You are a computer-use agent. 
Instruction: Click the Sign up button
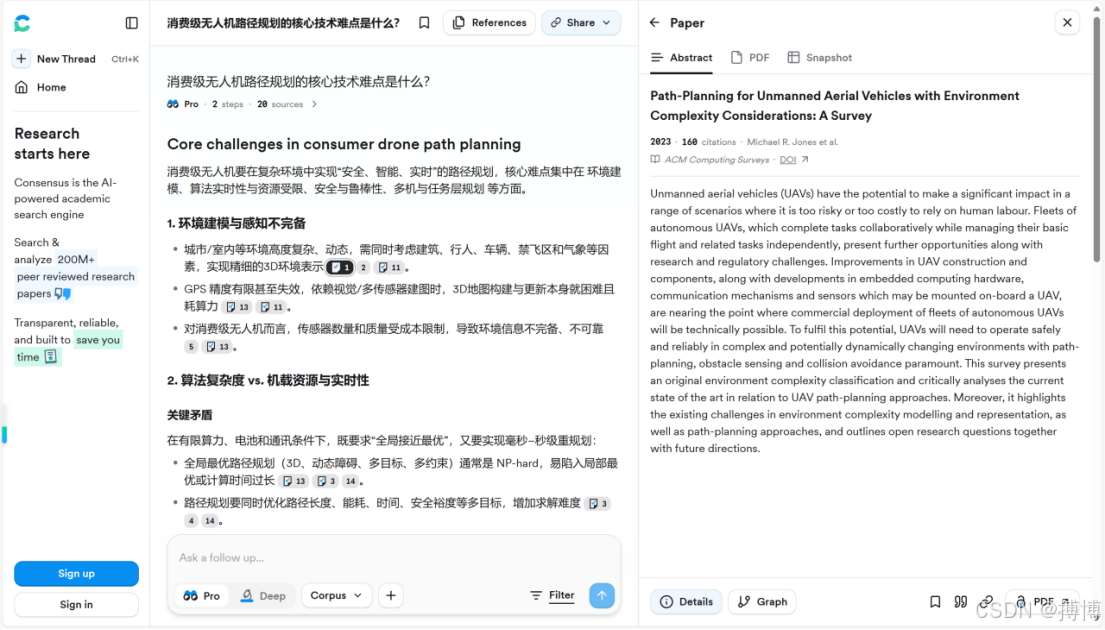point(76,574)
